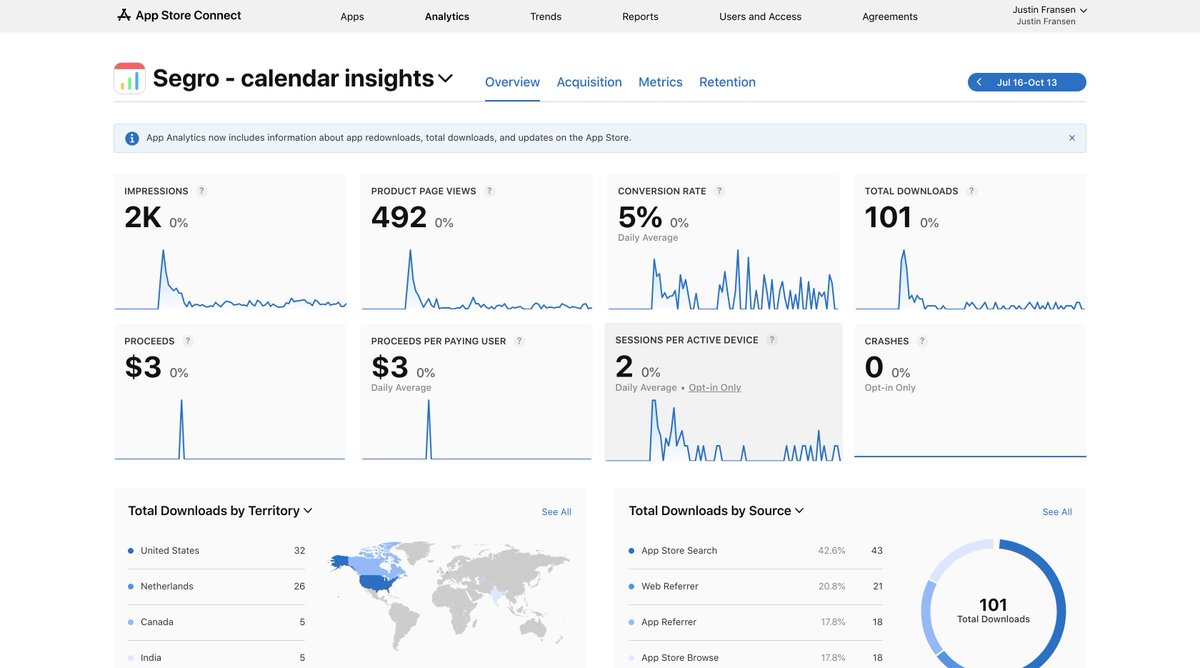1200x668 pixels.
Task: Switch to the Acquisition tab
Action: point(589,82)
